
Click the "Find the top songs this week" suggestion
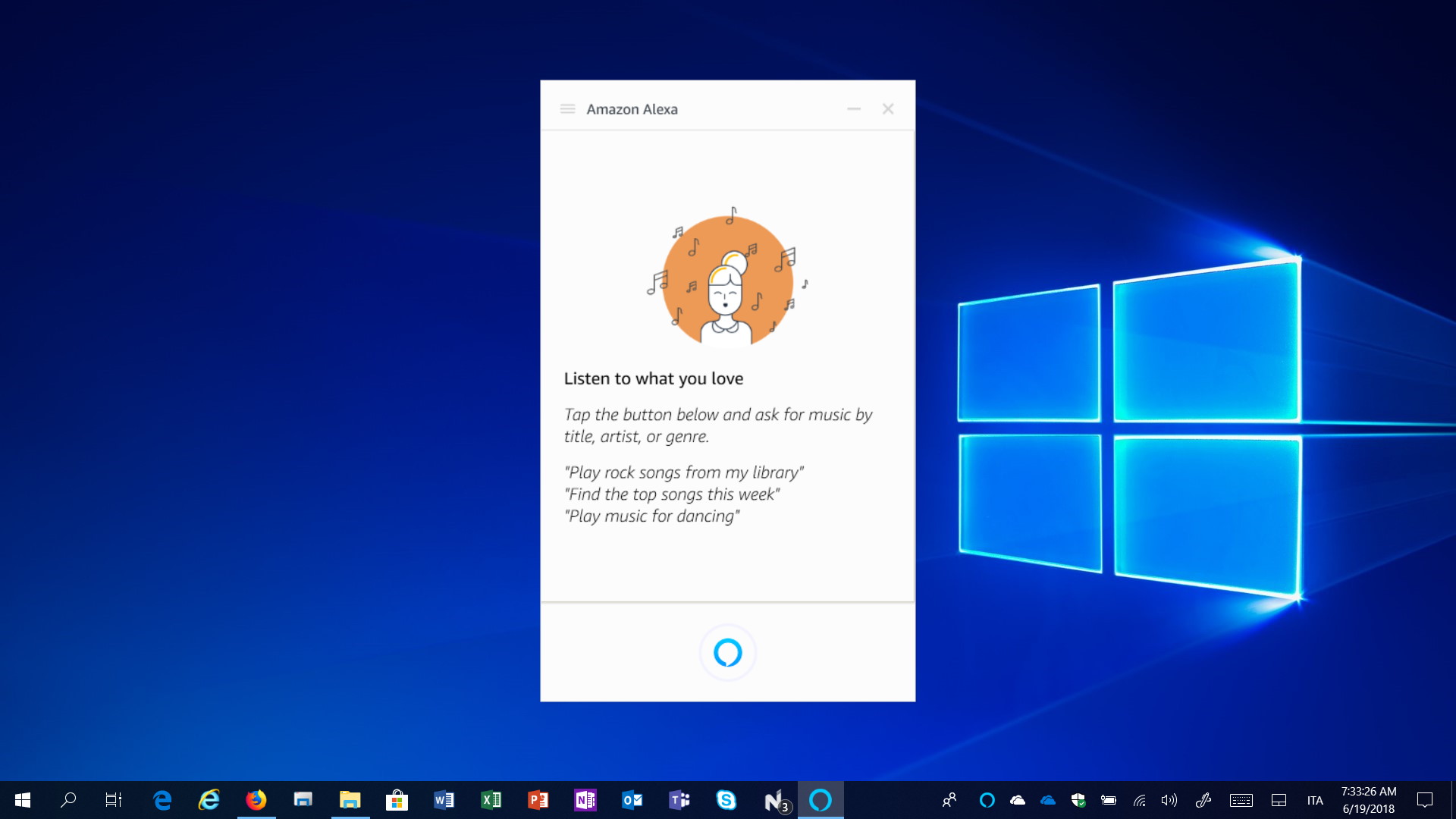[672, 494]
